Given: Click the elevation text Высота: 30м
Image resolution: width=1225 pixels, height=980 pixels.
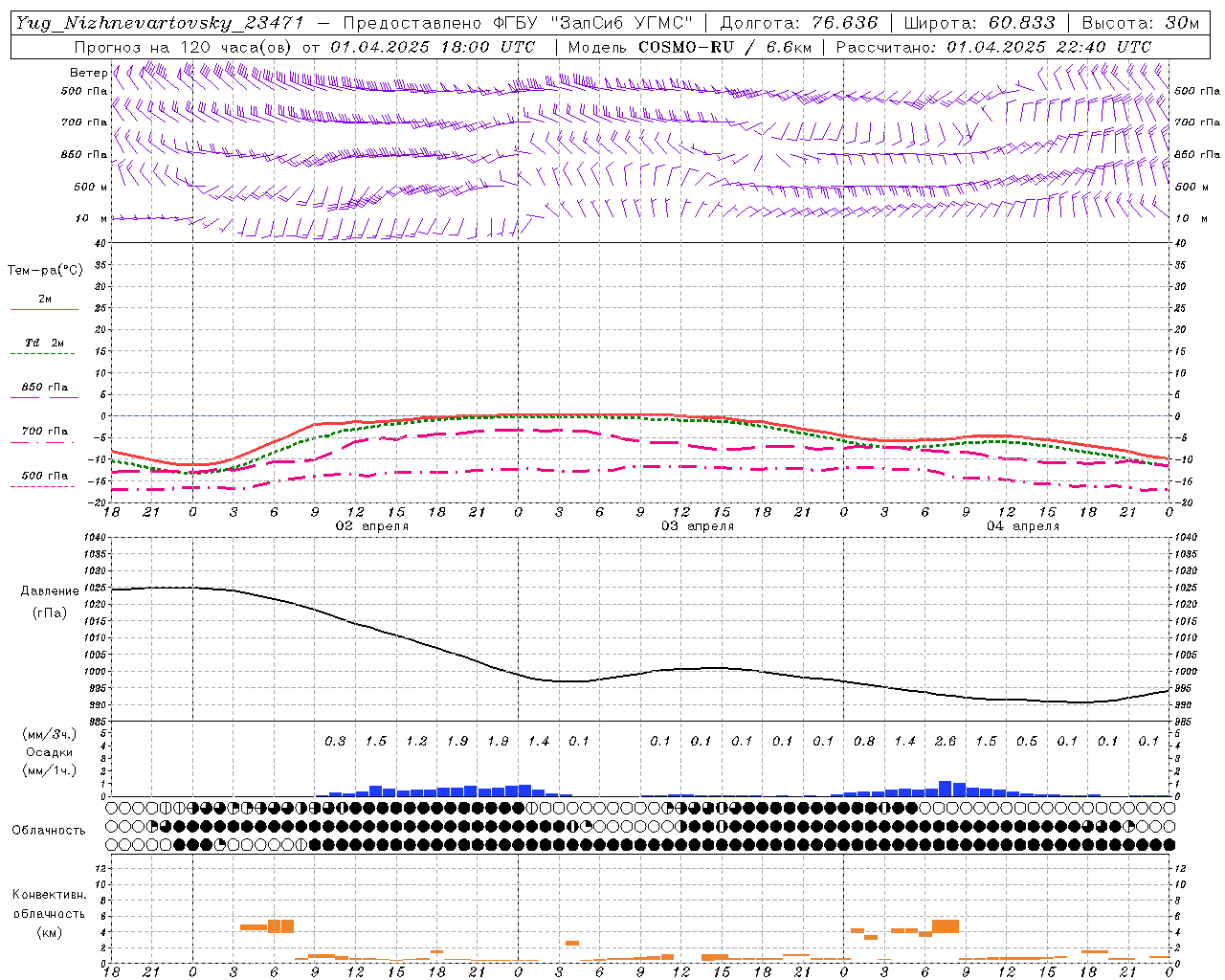Looking at the screenshot, I should [x=1140, y=23].
